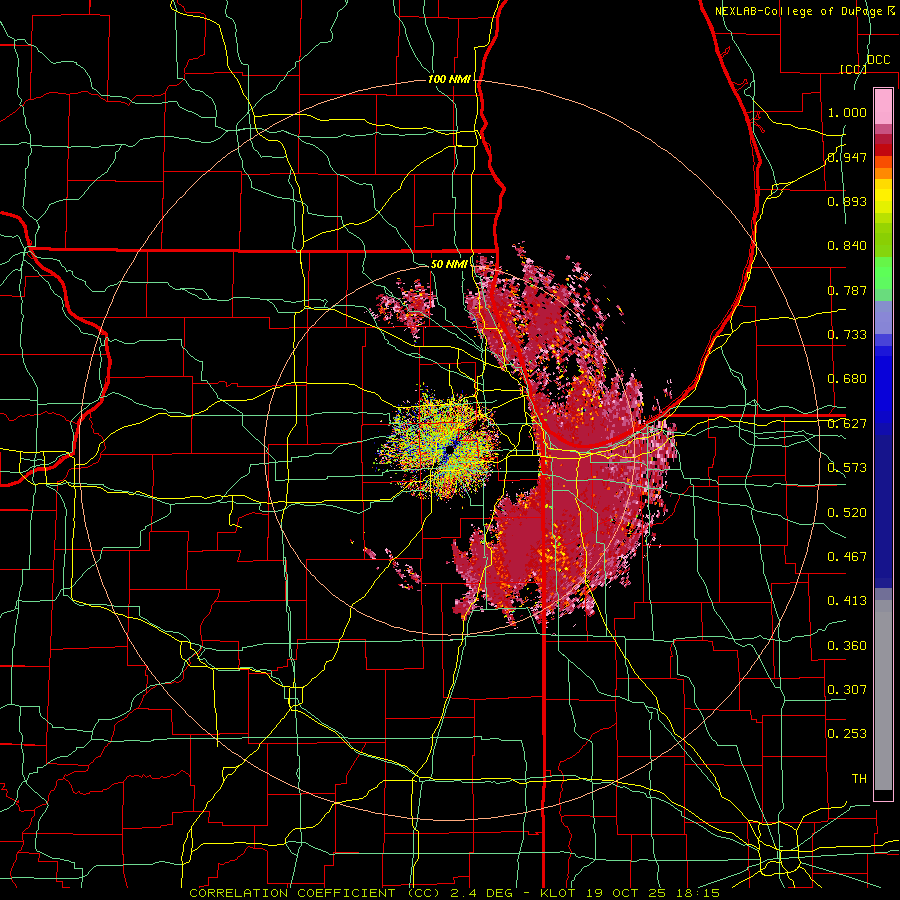Screen dimensions: 900x900
Task: Select the 0.840 scale value
Action: [x=847, y=246]
